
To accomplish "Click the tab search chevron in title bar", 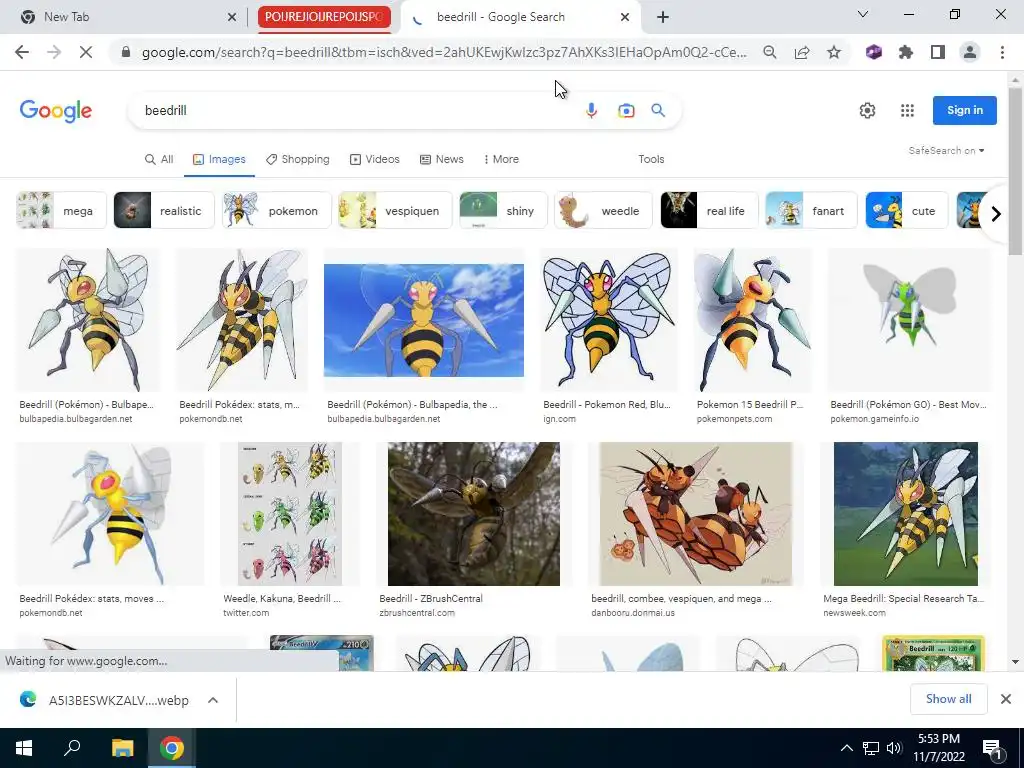I will click(863, 14).
